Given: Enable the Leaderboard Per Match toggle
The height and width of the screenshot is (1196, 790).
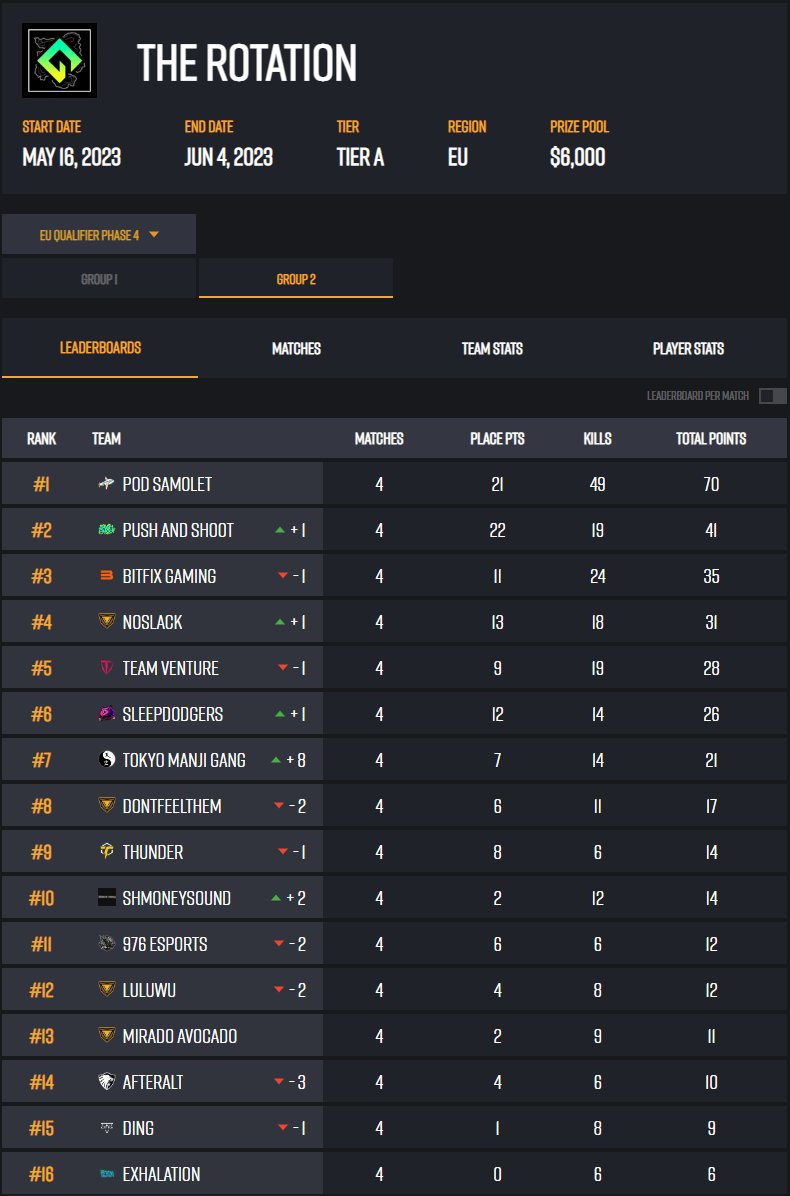Looking at the screenshot, I should click(x=772, y=396).
